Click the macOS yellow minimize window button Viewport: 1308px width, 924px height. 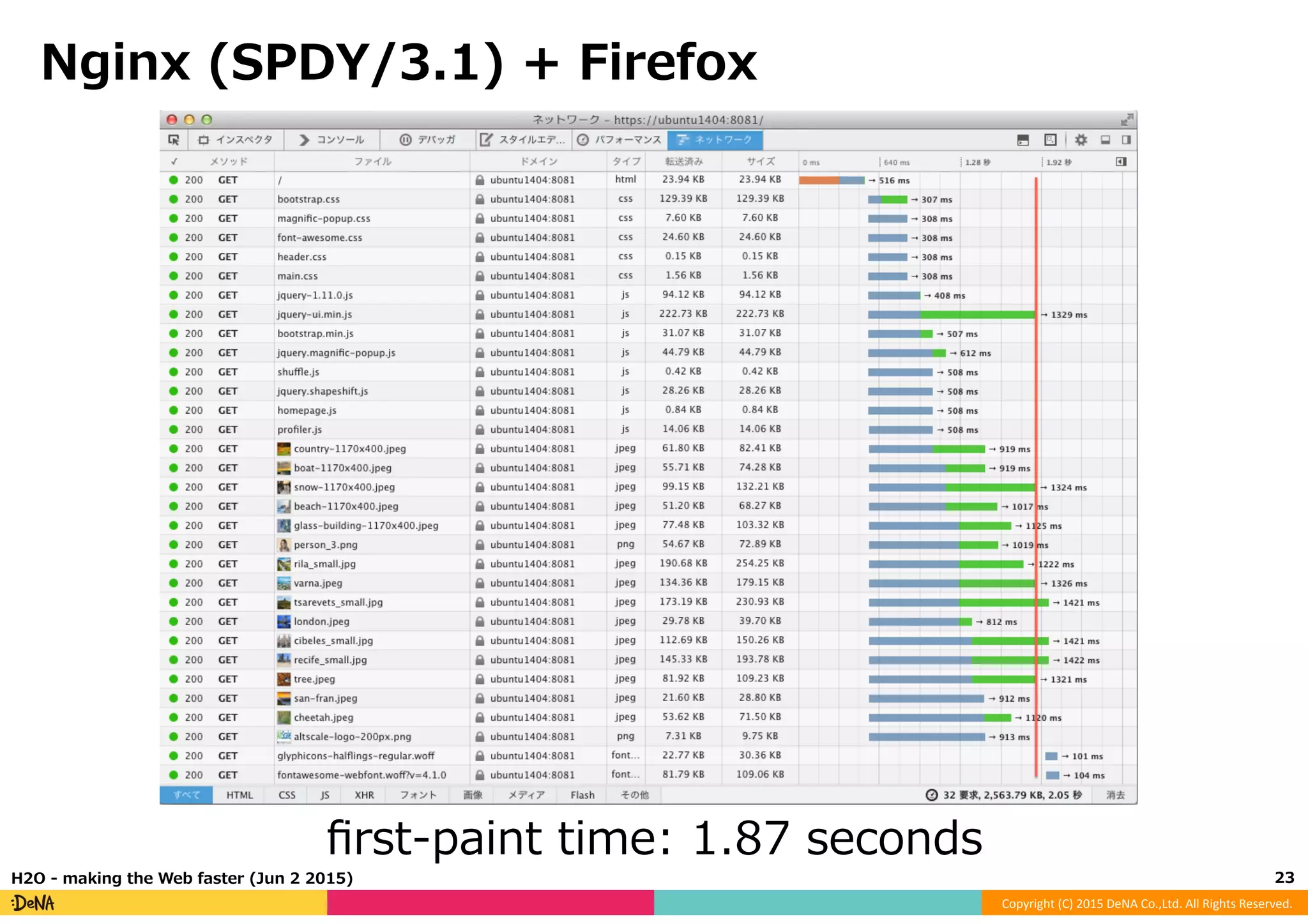[189, 119]
